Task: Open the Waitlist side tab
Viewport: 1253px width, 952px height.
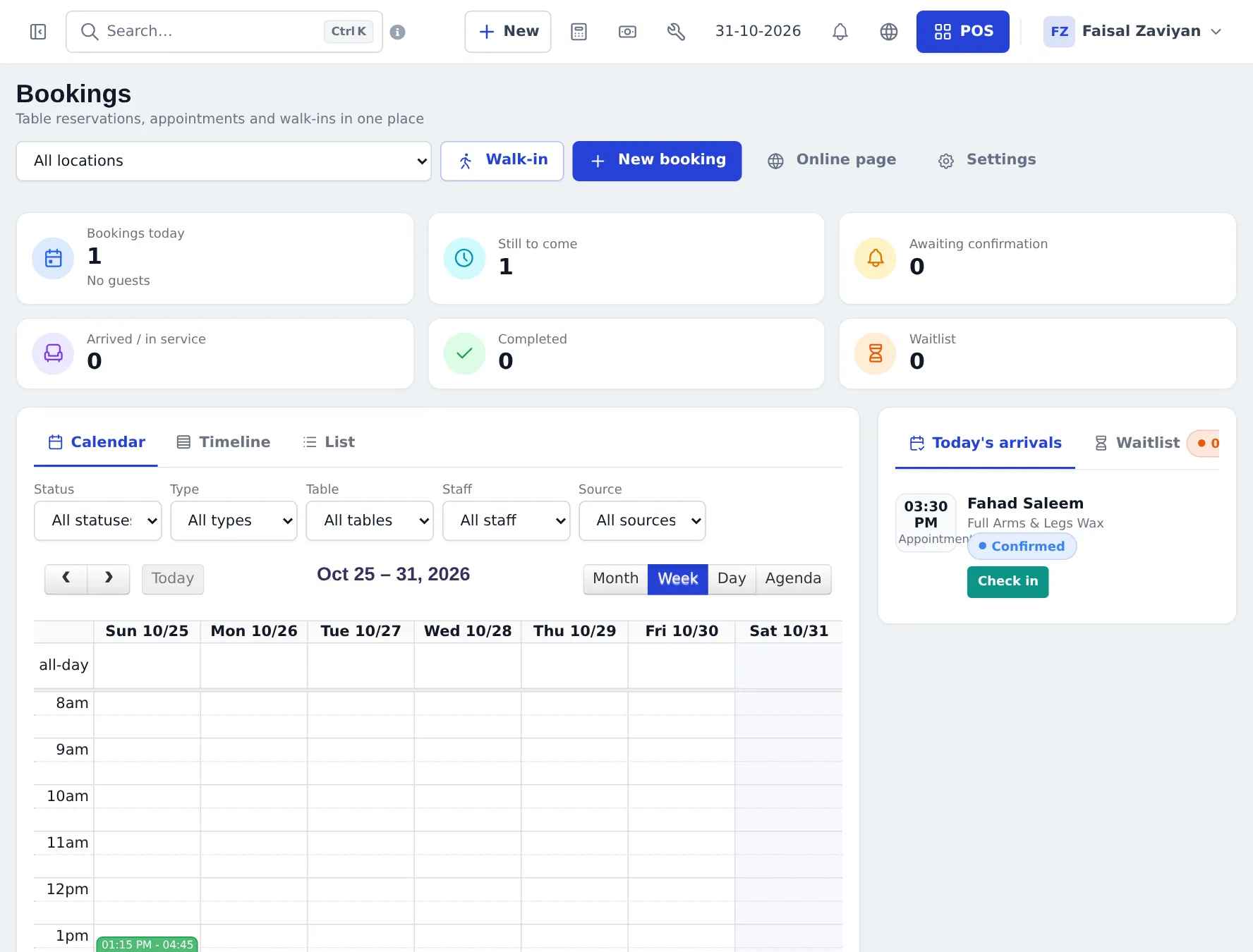Action: coord(1137,443)
